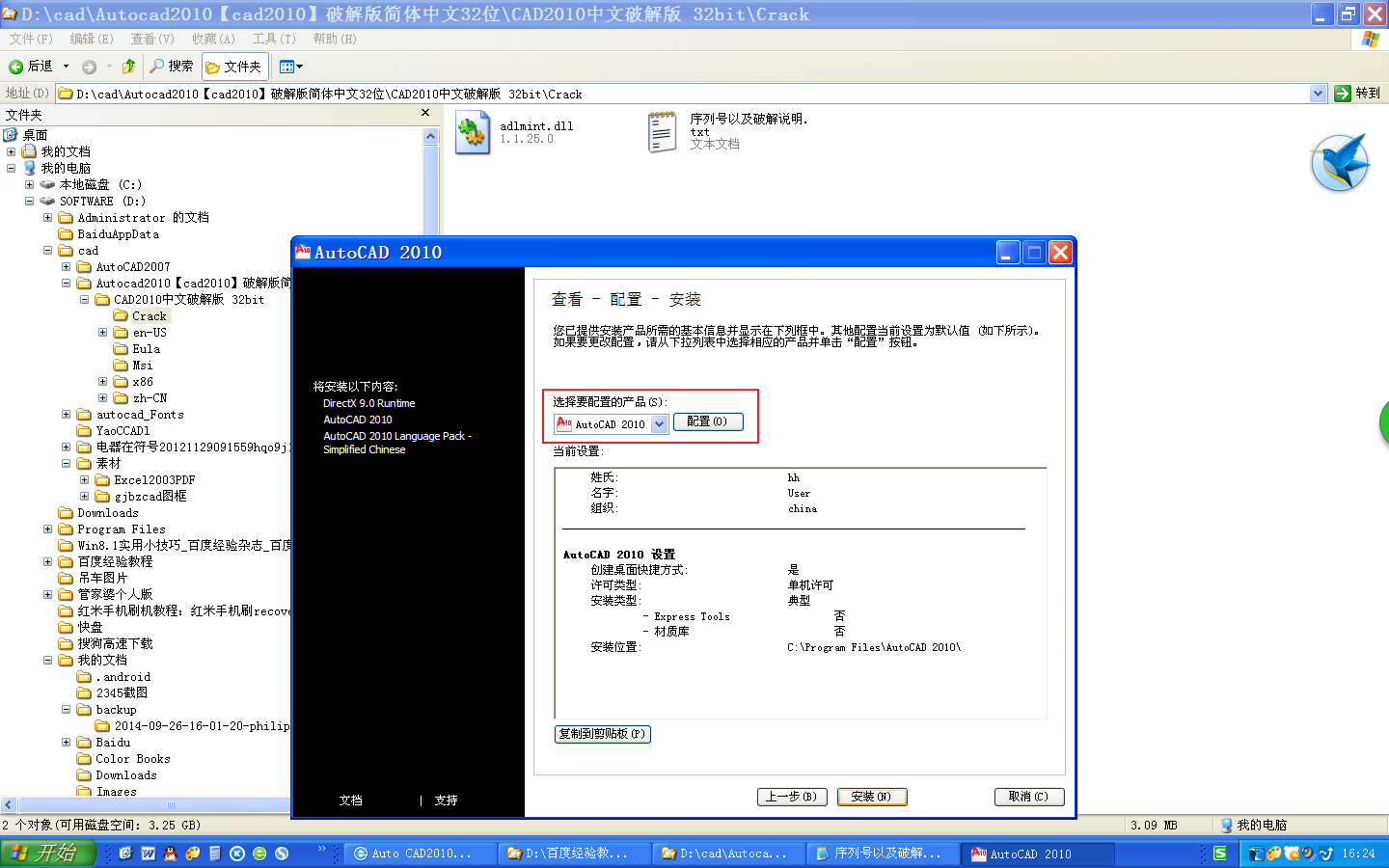The height and width of the screenshot is (868, 1389).
Task: Select the Excel2003PDF folder in tree
Action: (154, 479)
